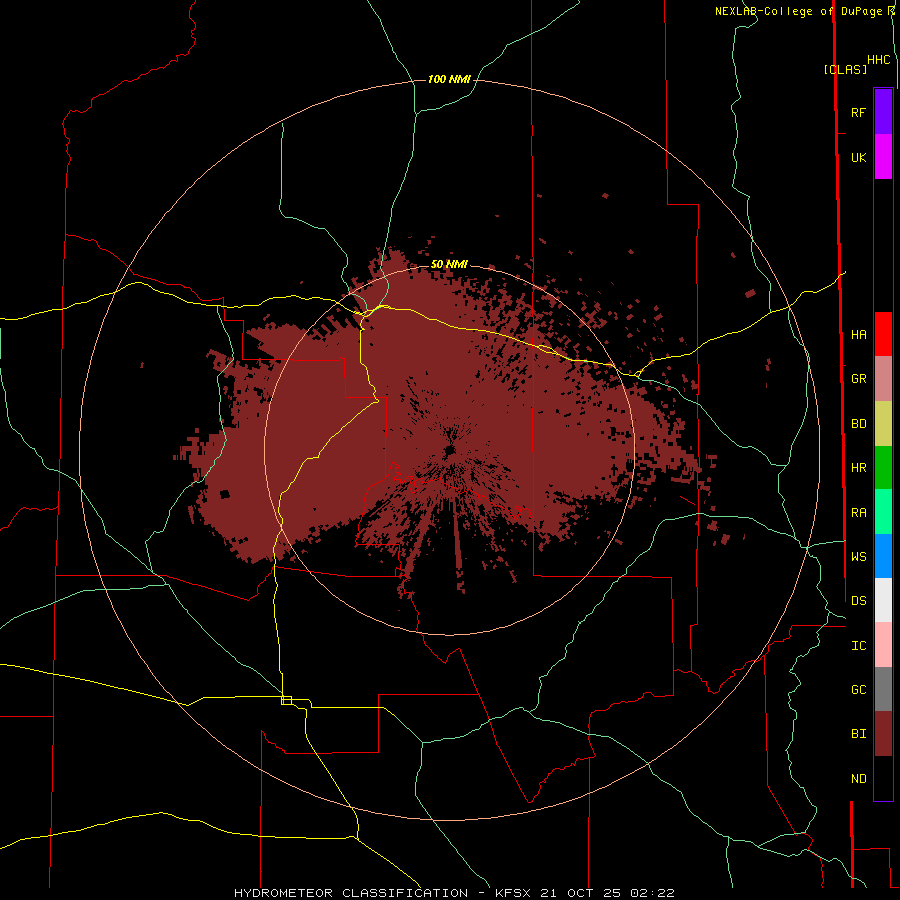Click the WS legend label
This screenshot has width=900, height=900.
coord(858,556)
